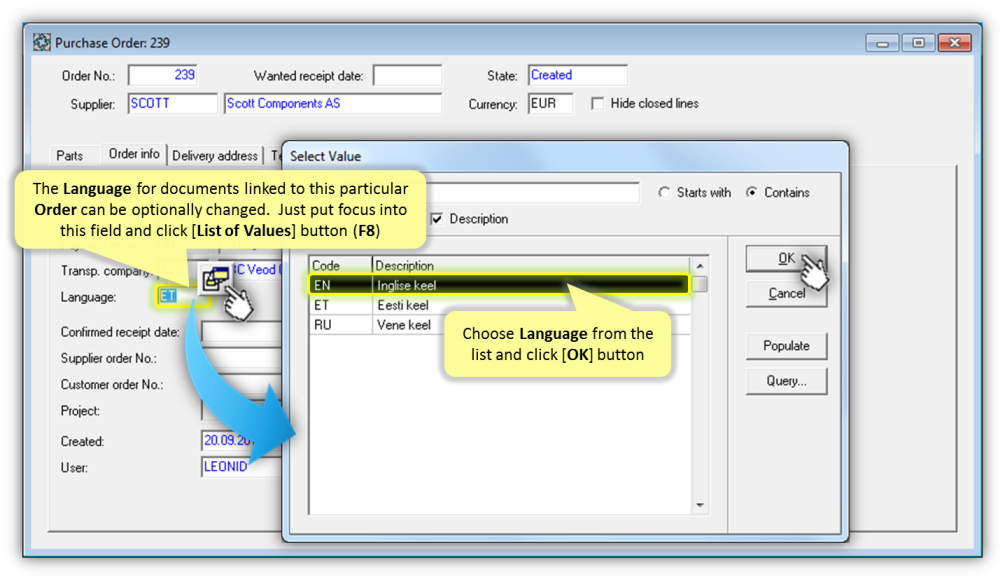Select the Contains radio option
This screenshot has width=1005, height=580.
point(752,192)
